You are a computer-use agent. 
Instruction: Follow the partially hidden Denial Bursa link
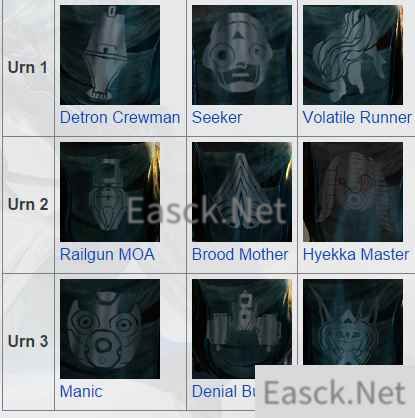coord(223,392)
